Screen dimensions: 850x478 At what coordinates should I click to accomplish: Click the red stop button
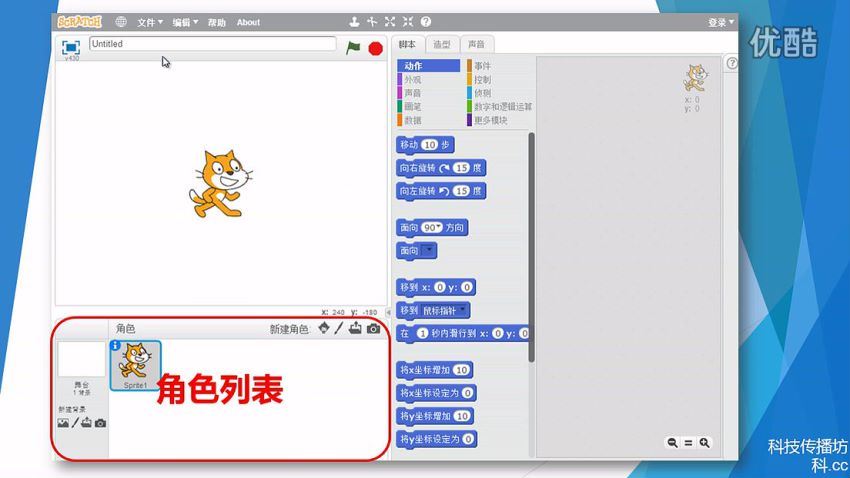(x=375, y=48)
